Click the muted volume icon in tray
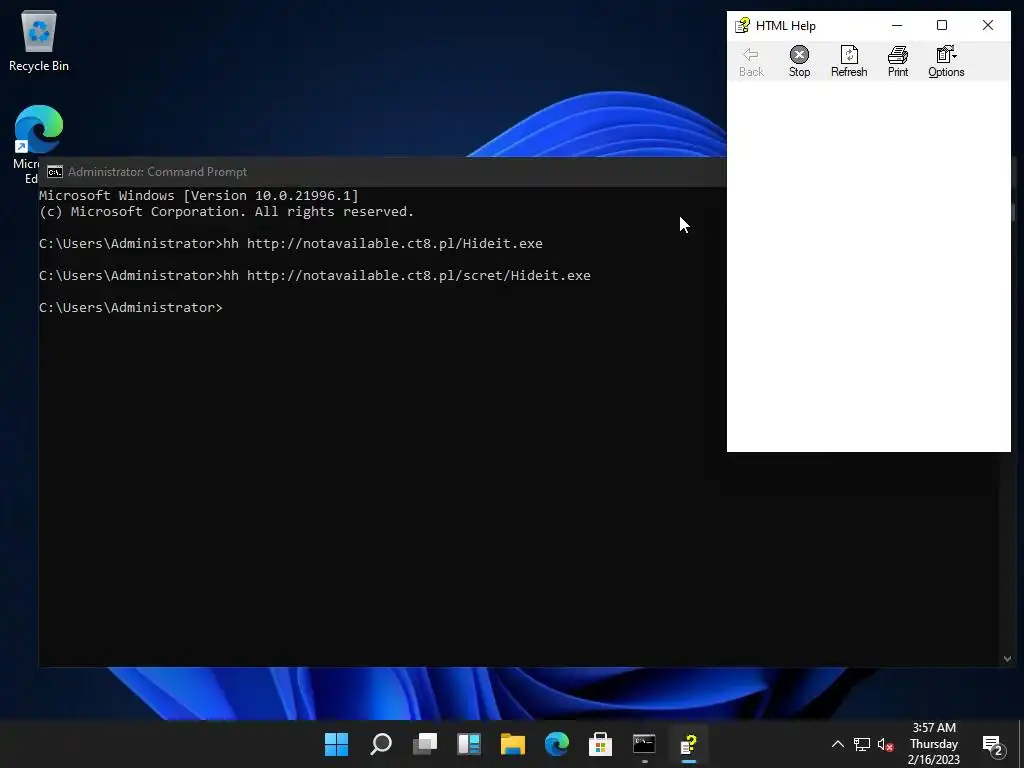1024x768 pixels. [886, 744]
